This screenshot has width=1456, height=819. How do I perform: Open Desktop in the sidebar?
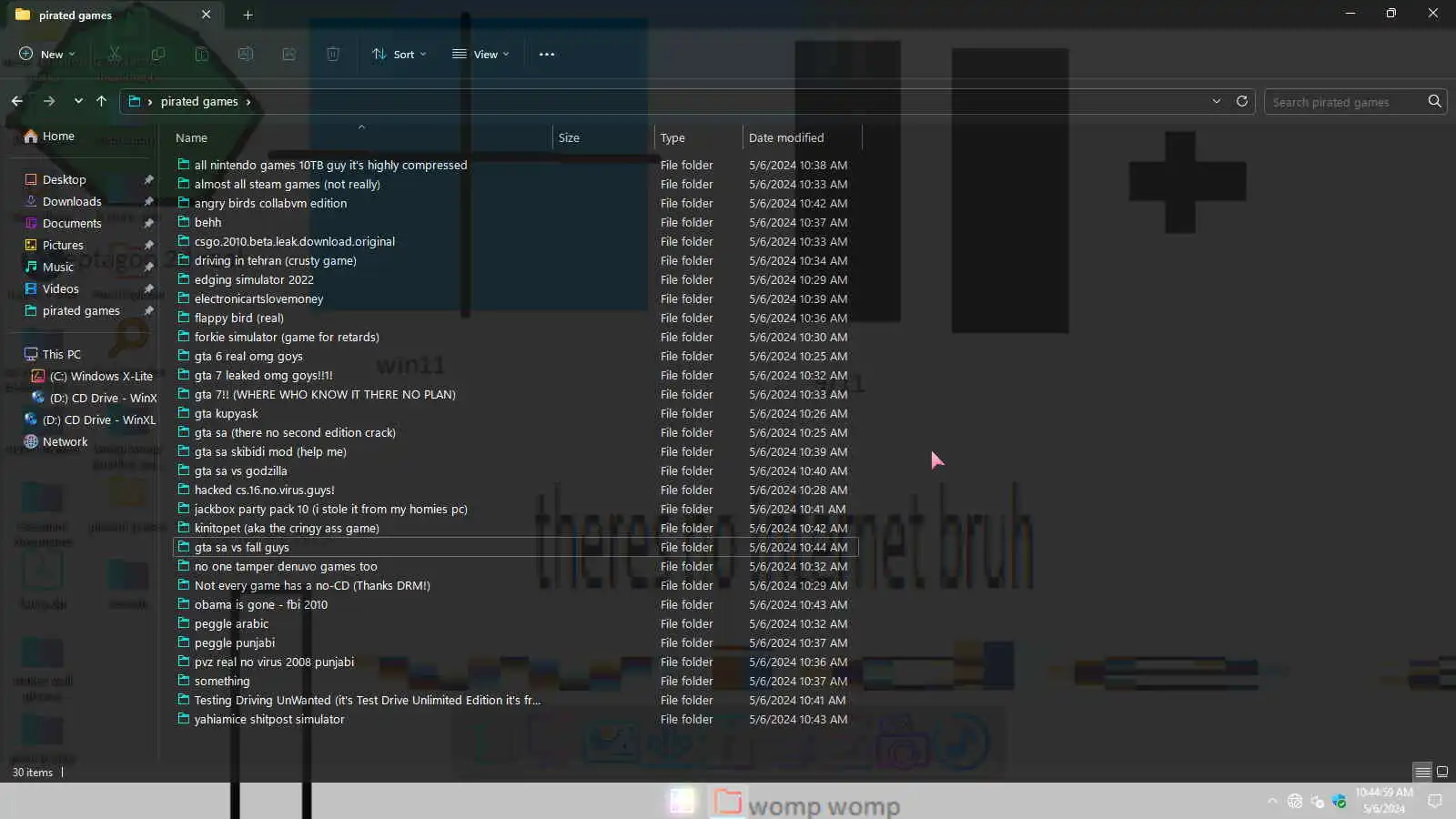(x=65, y=179)
